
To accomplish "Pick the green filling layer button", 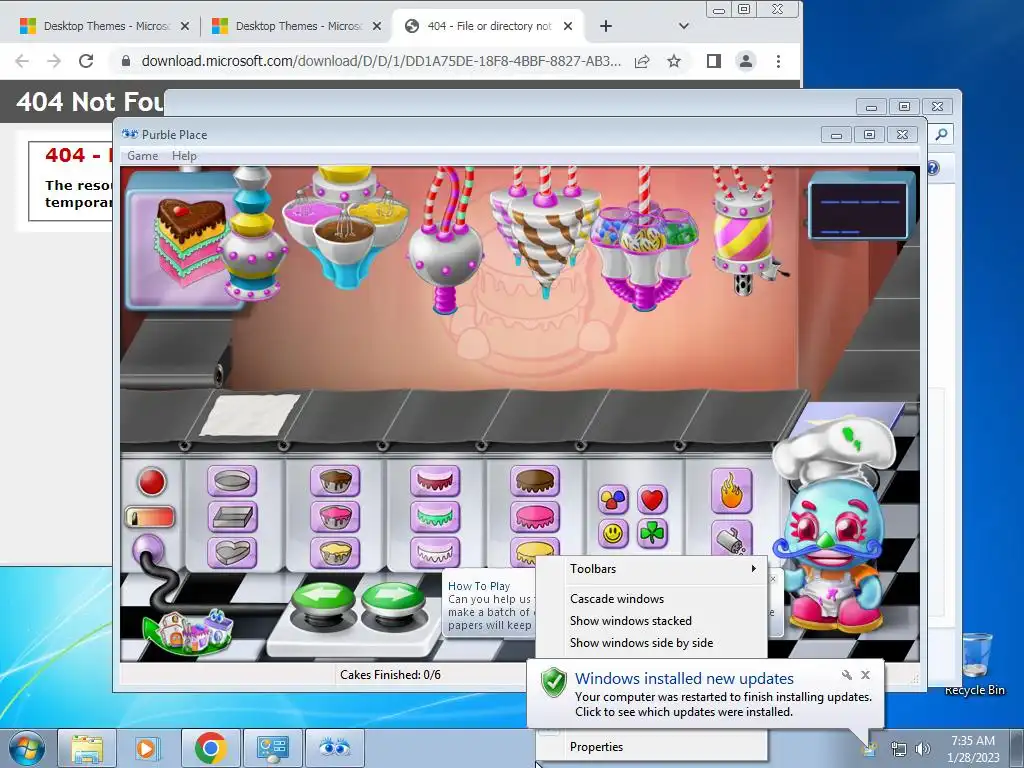I will click(x=435, y=517).
